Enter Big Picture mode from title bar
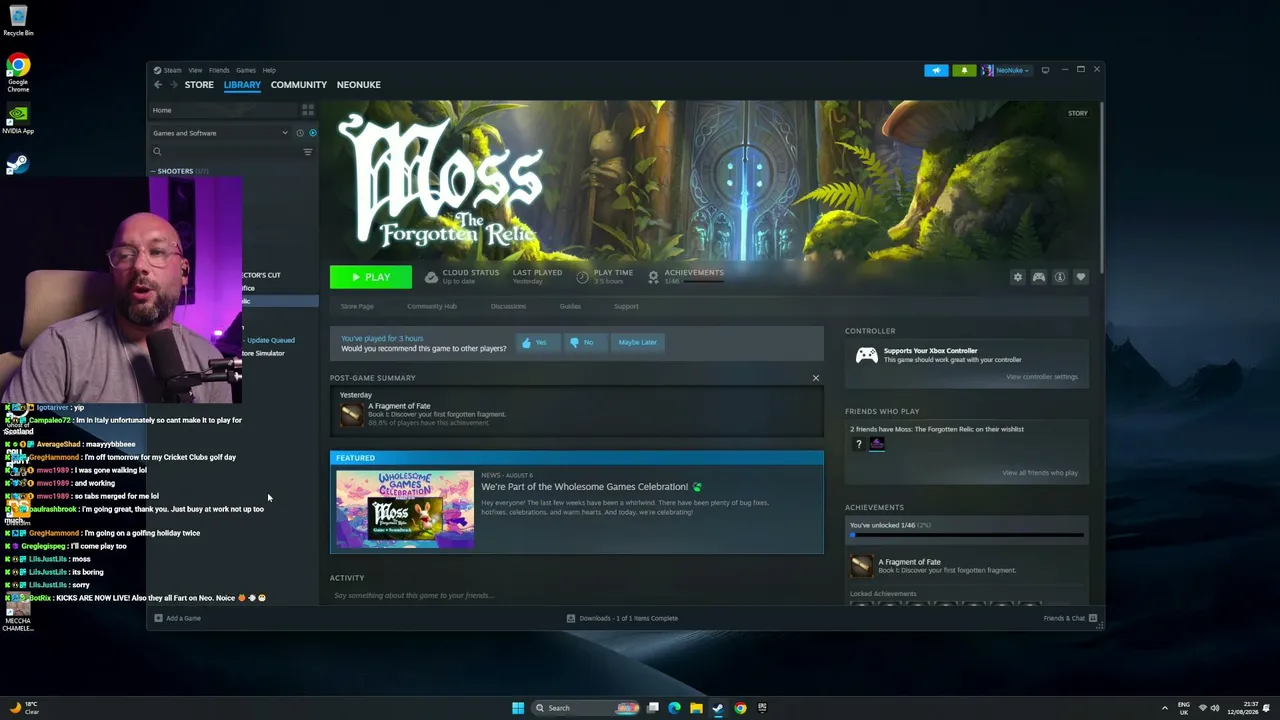The image size is (1280, 720). click(1045, 70)
